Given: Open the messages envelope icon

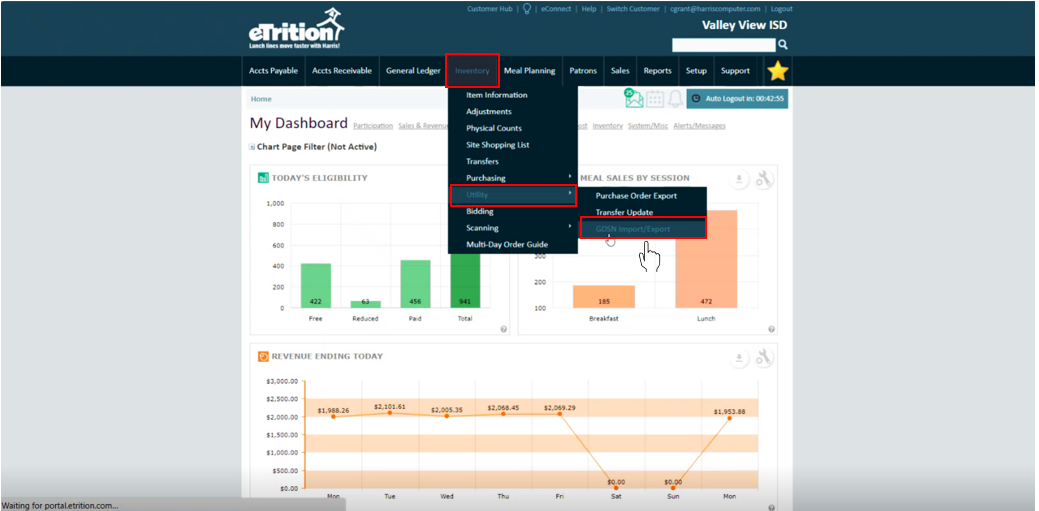Looking at the screenshot, I should pyautogui.click(x=633, y=98).
